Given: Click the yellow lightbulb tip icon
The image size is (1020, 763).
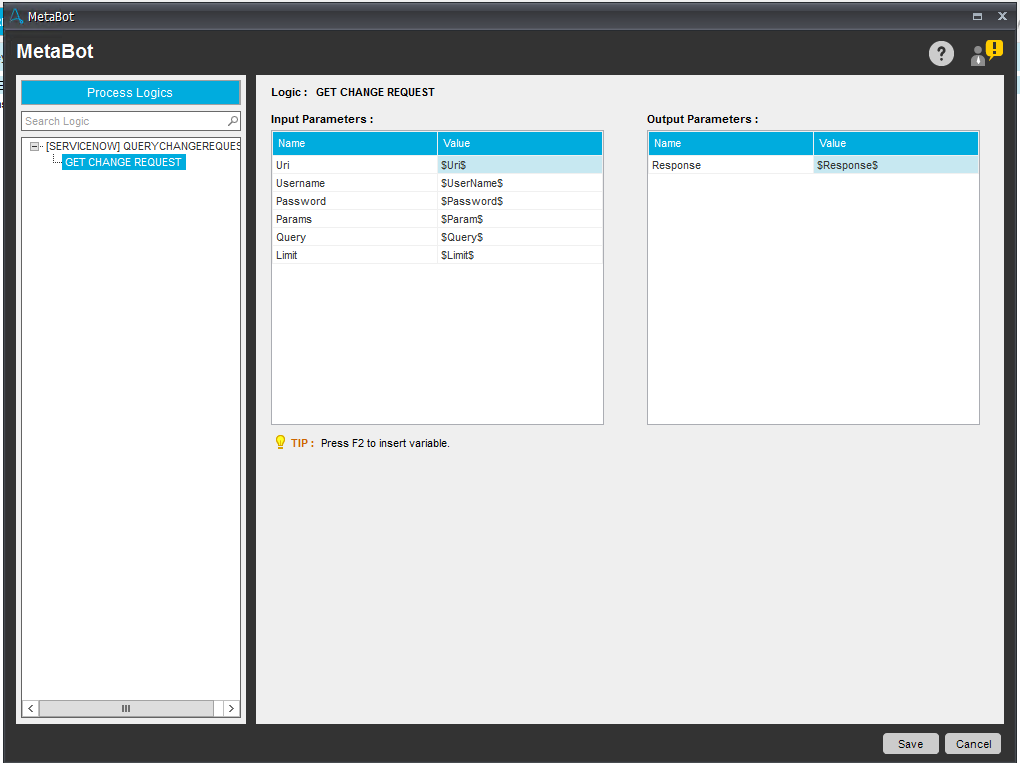Looking at the screenshot, I should (x=280, y=442).
